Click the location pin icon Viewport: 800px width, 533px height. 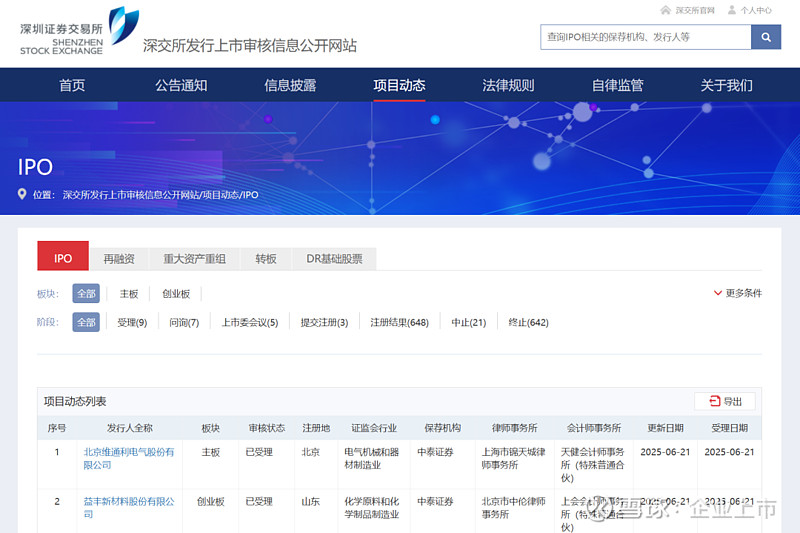22,194
